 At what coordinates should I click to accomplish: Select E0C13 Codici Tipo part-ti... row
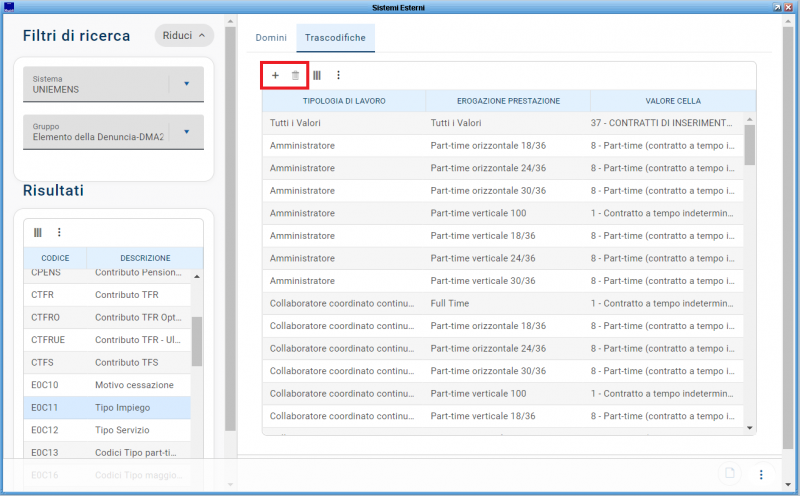(x=107, y=453)
